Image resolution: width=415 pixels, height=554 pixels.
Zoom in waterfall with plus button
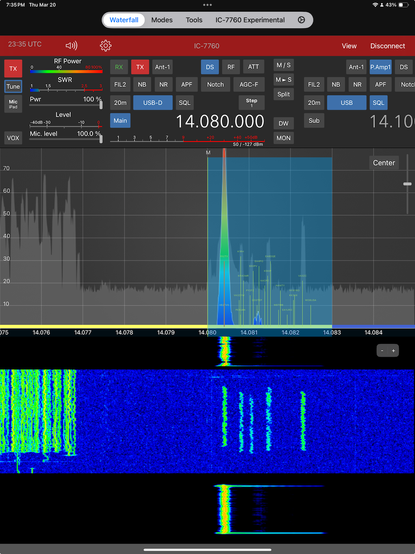[393, 350]
